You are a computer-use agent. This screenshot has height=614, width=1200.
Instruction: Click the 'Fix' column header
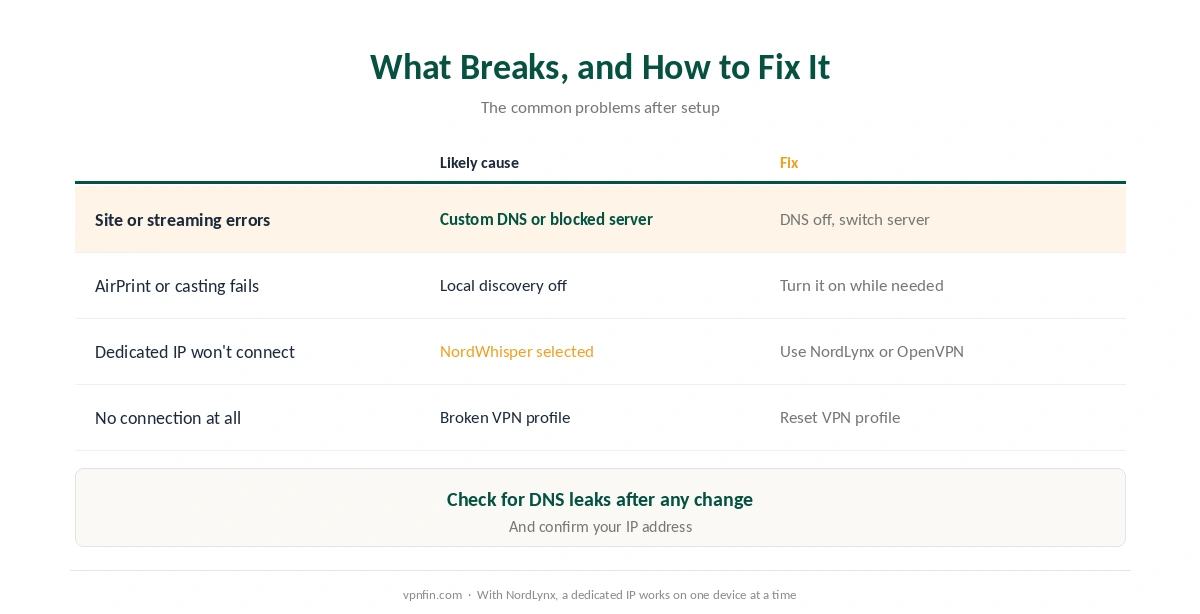coord(789,162)
